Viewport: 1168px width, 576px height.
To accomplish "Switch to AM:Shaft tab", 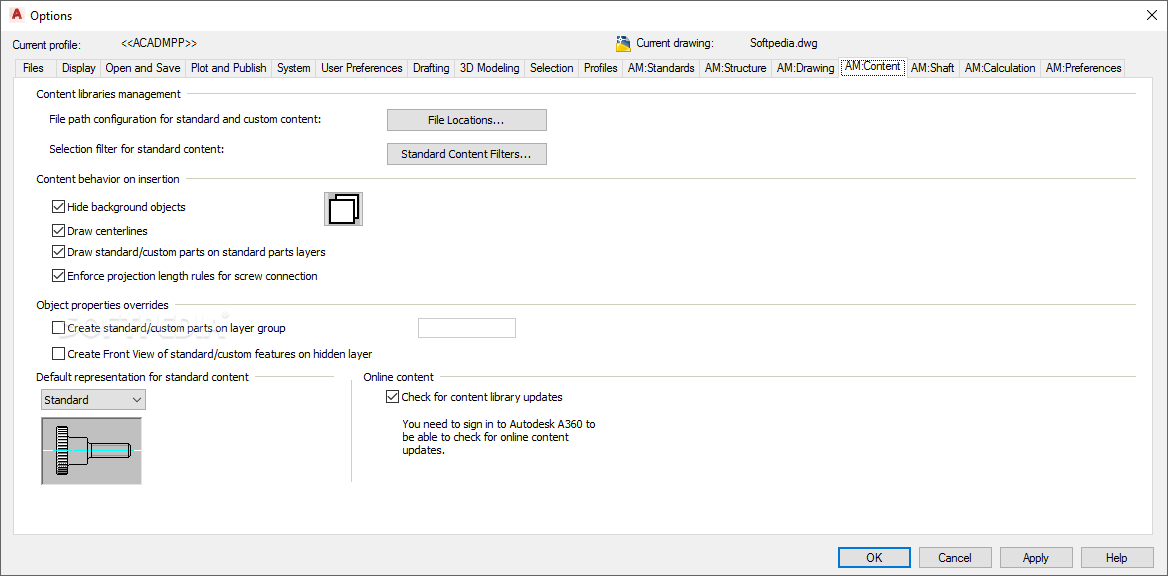I will [933, 68].
